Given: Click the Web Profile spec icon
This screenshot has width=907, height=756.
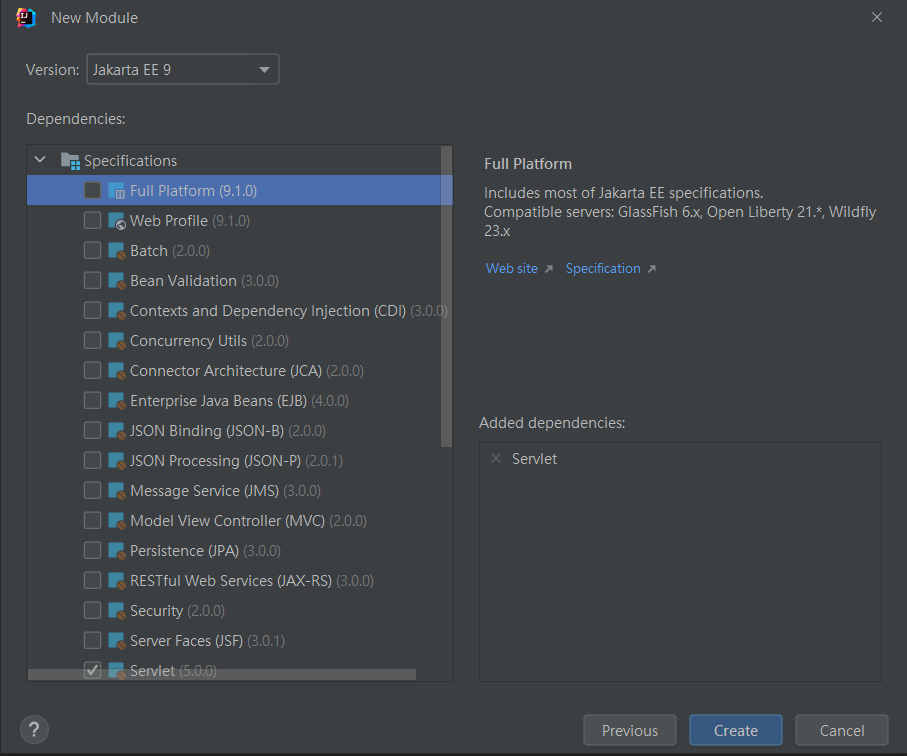Looking at the screenshot, I should 116,221.
